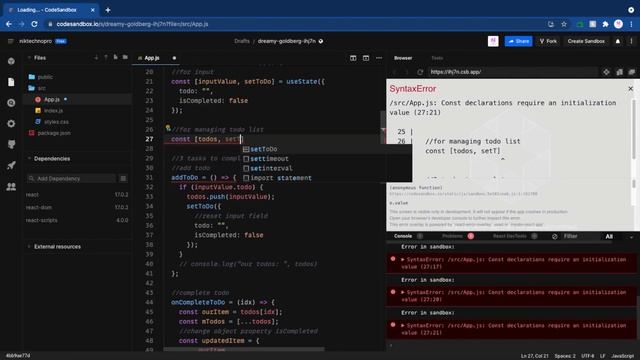Expand the SyntaxError console entry (27:20)
The width and height of the screenshot is (640, 360).
pos(403,292)
